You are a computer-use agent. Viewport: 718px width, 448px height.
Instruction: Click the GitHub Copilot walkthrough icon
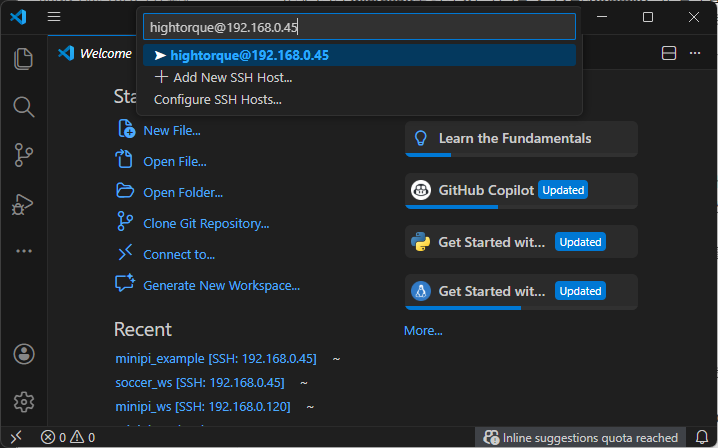pyautogui.click(x=420, y=190)
